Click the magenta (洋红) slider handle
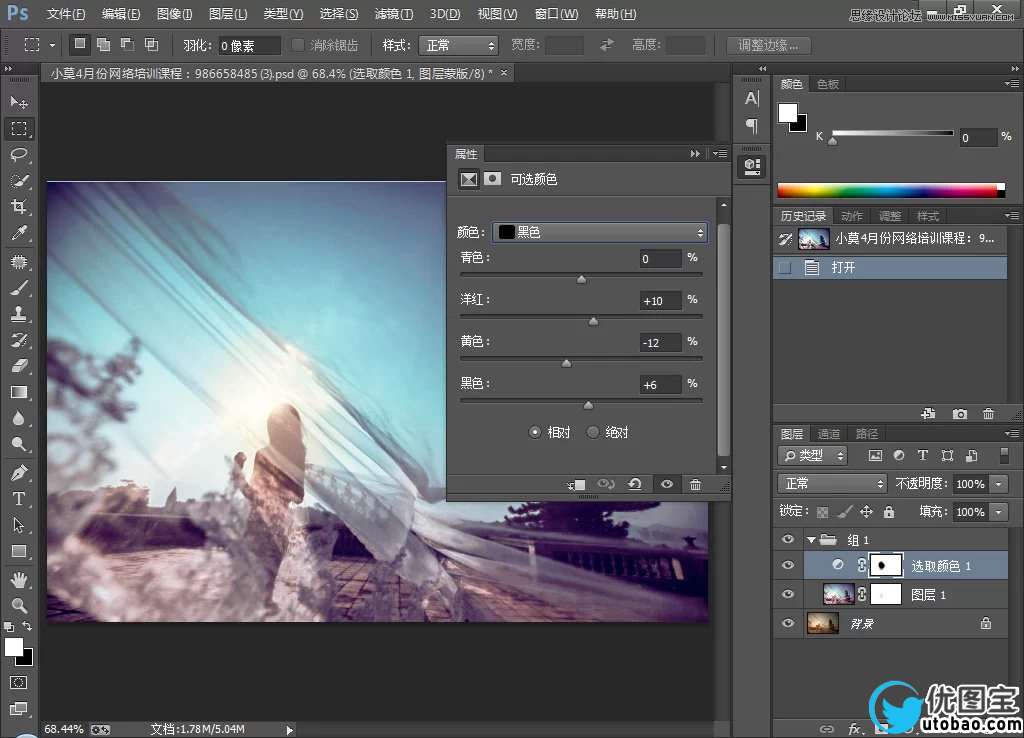Image resolution: width=1024 pixels, height=738 pixels. coord(593,321)
